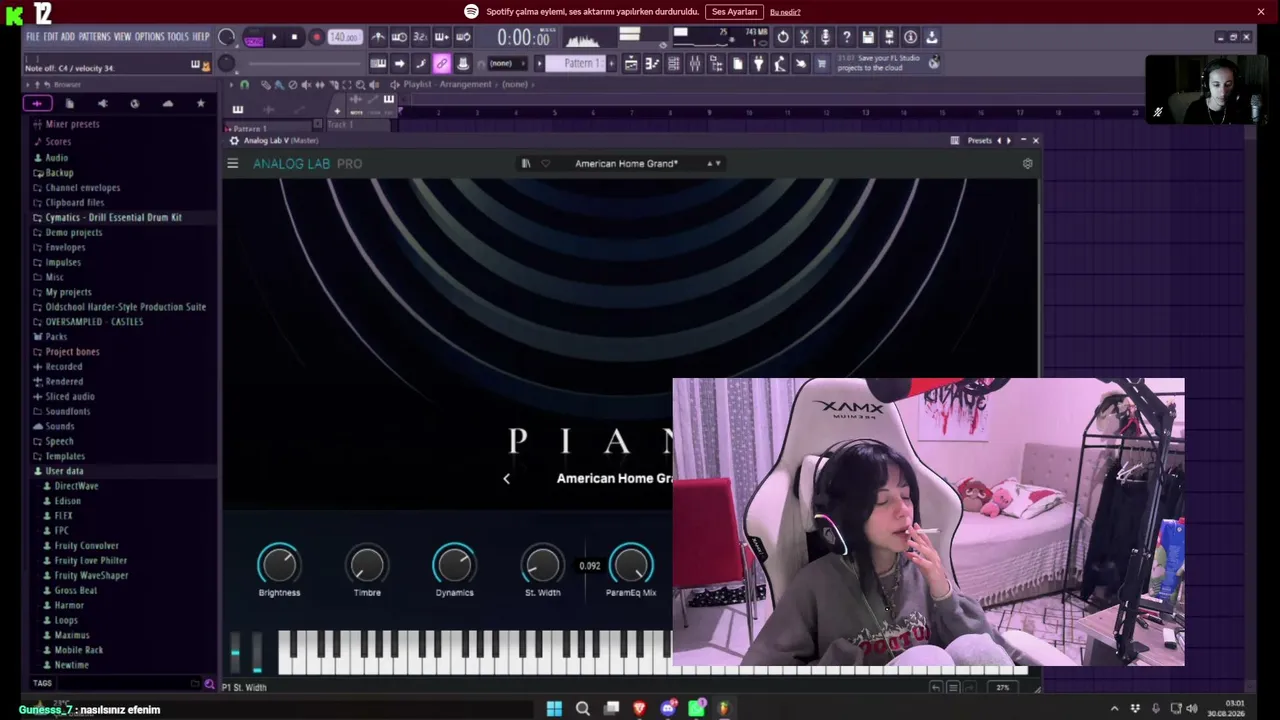Open the VIEW menu

tap(122, 37)
